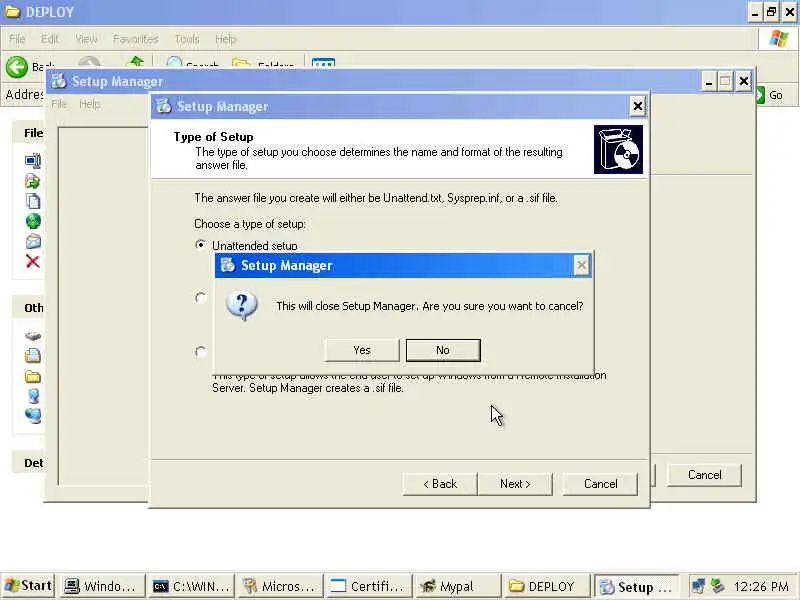Click the network places icon under Other Places
Viewport: 800px width, 600px height.
[x=33, y=416]
